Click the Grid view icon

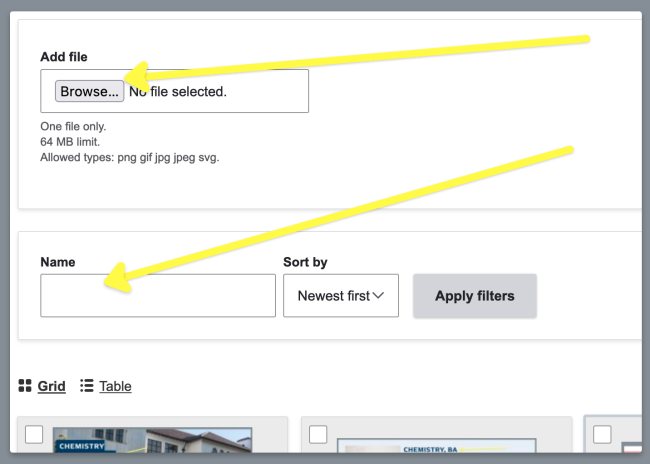25,386
